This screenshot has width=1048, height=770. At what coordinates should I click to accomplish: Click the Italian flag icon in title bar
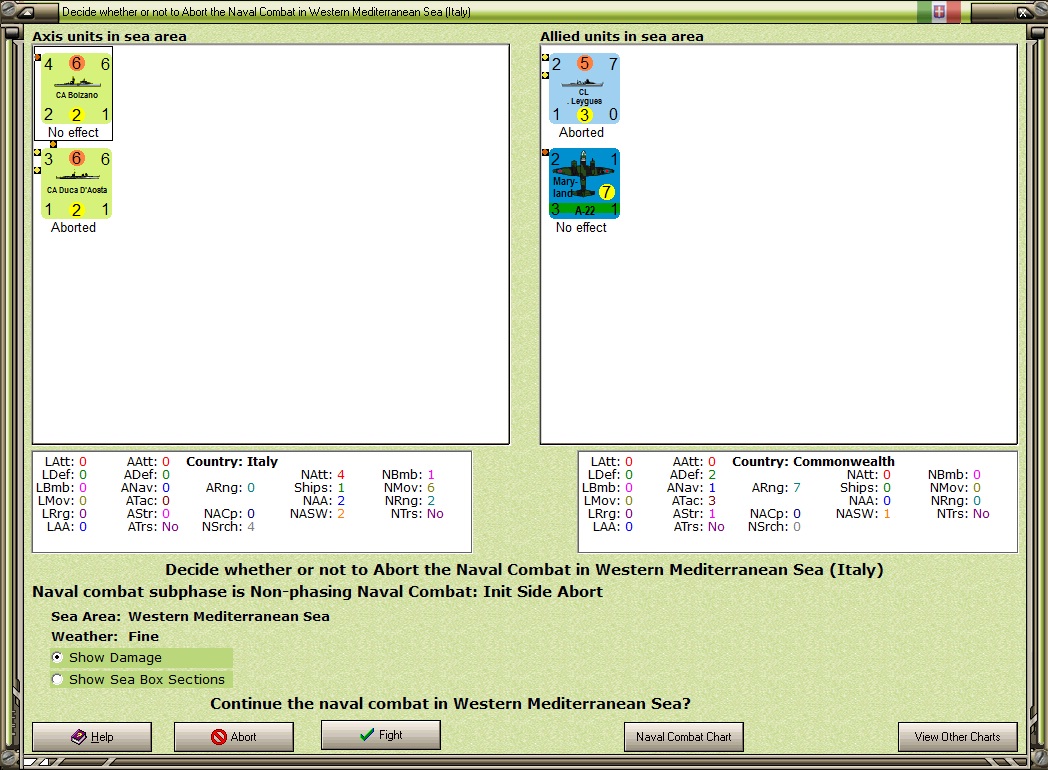point(938,11)
